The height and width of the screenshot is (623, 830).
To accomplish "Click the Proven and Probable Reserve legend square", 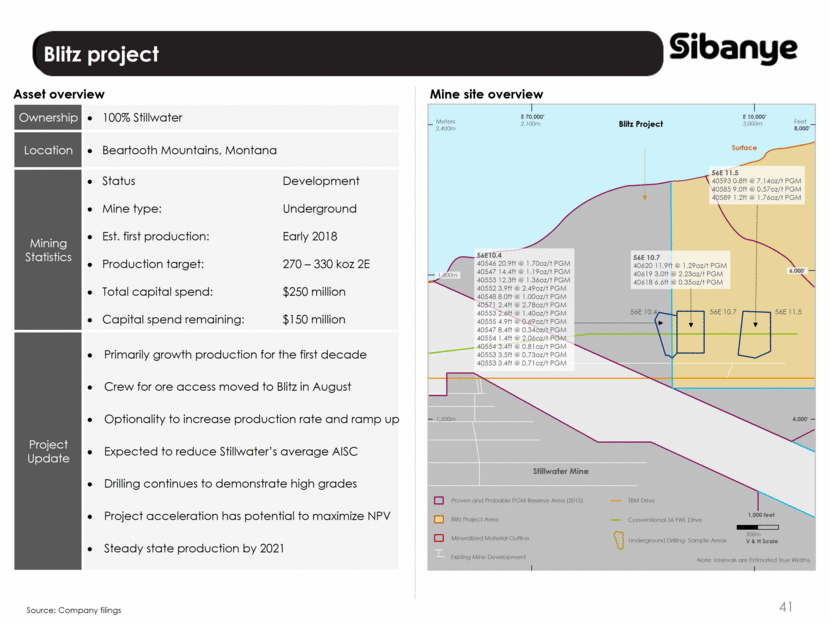I will tap(439, 501).
